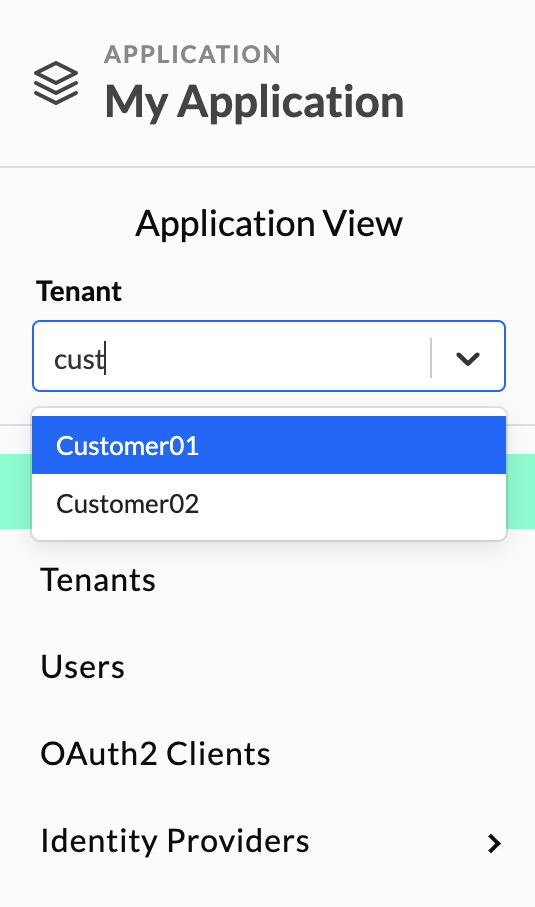Click the stacked layers application icon

tap(56, 83)
